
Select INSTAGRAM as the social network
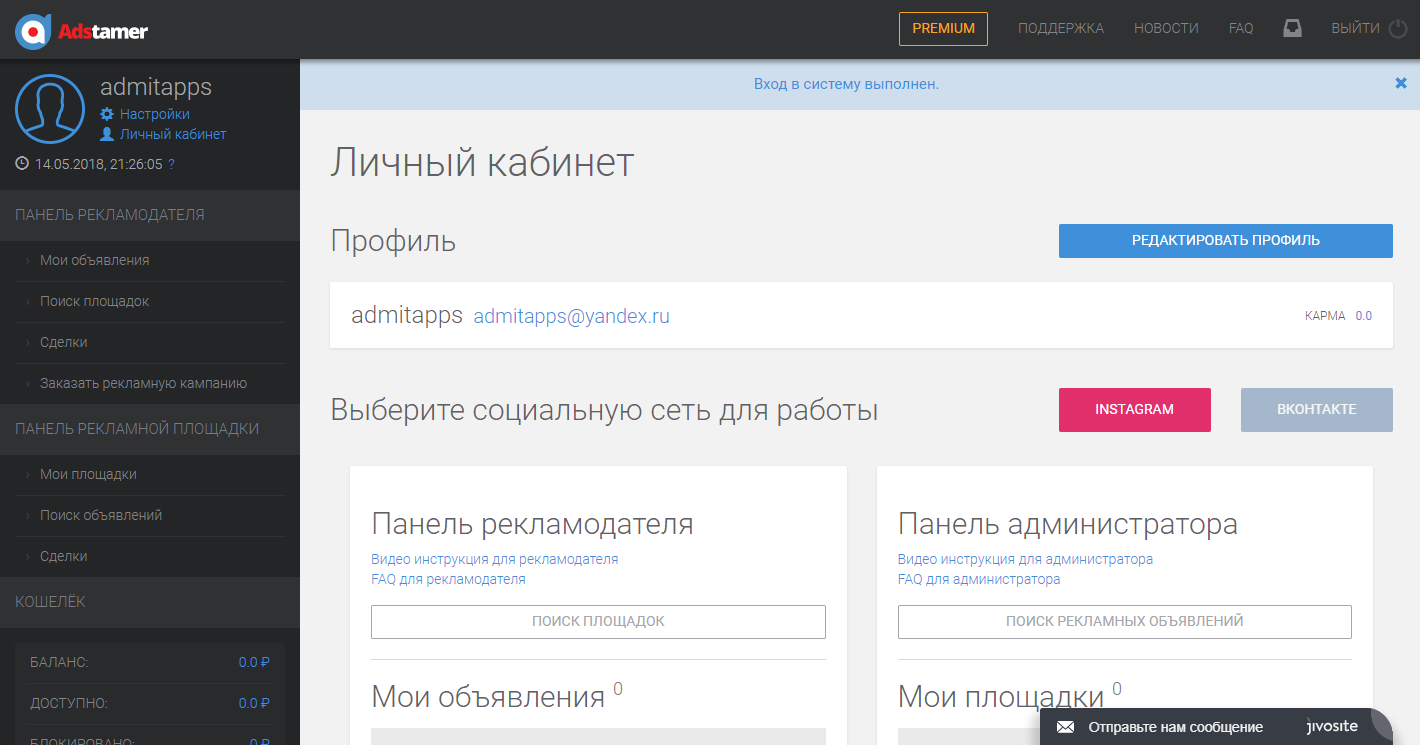[1134, 410]
